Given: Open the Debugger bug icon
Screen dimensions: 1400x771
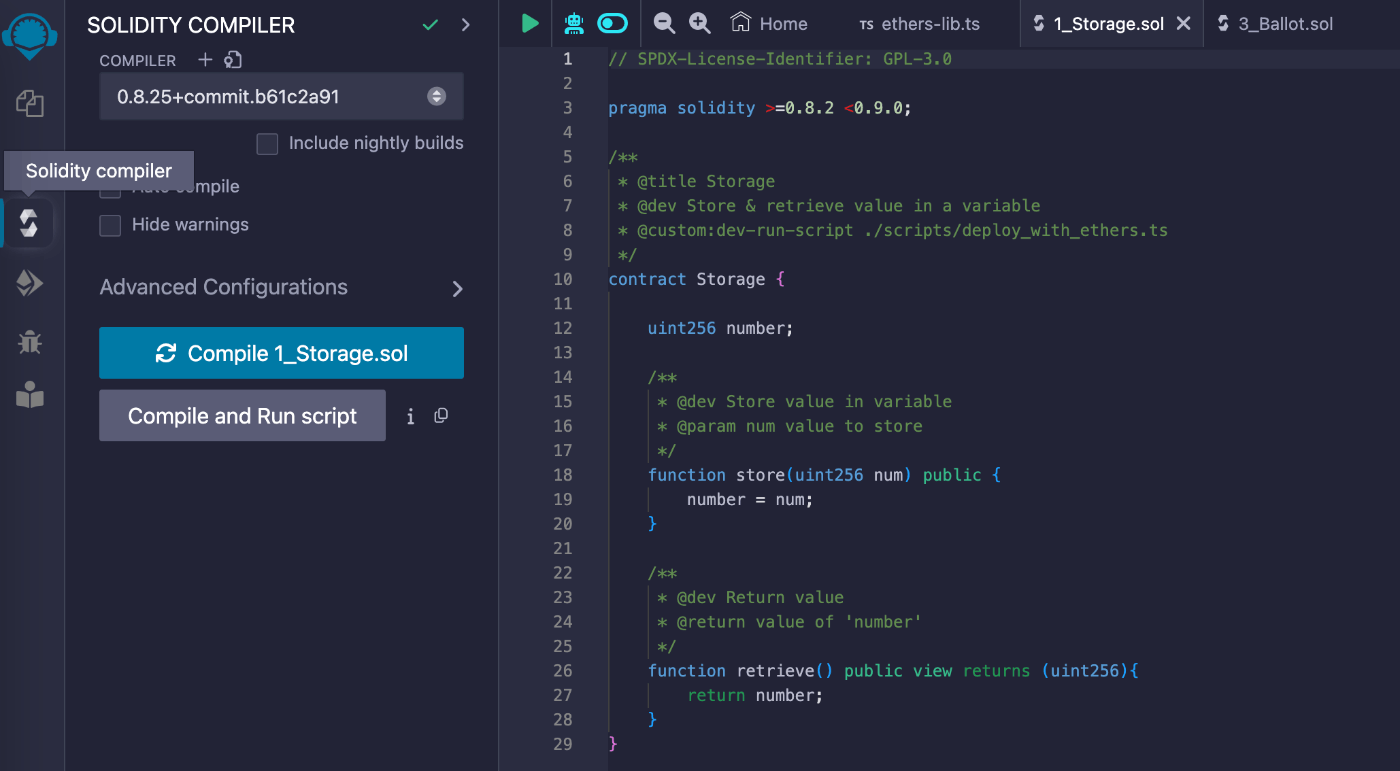Looking at the screenshot, I should [30, 343].
